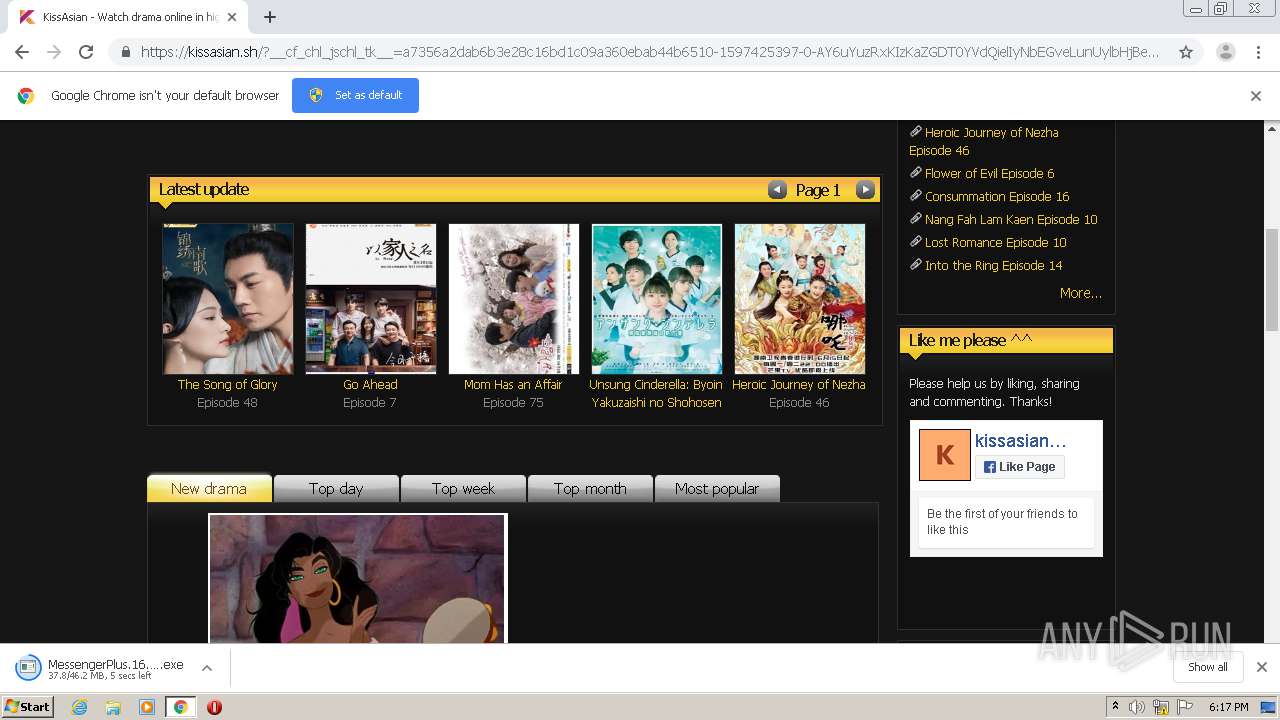
Task: Close the downloads bar
Action: pyautogui.click(x=1262, y=667)
